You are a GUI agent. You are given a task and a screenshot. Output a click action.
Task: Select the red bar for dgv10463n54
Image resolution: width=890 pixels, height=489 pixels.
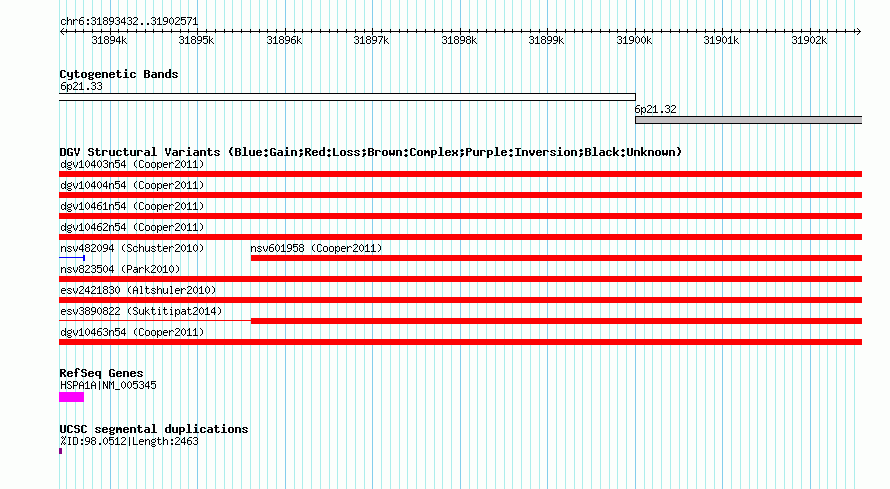(x=460, y=342)
